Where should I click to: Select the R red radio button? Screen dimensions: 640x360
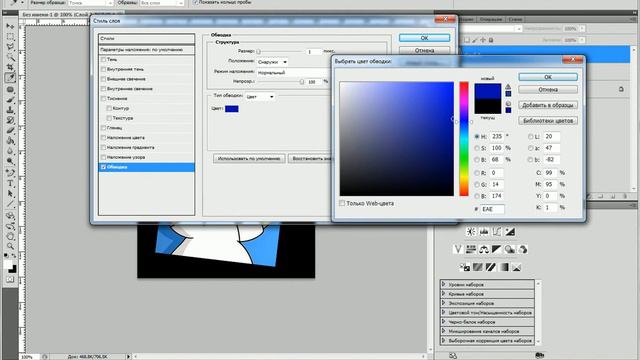477,173
